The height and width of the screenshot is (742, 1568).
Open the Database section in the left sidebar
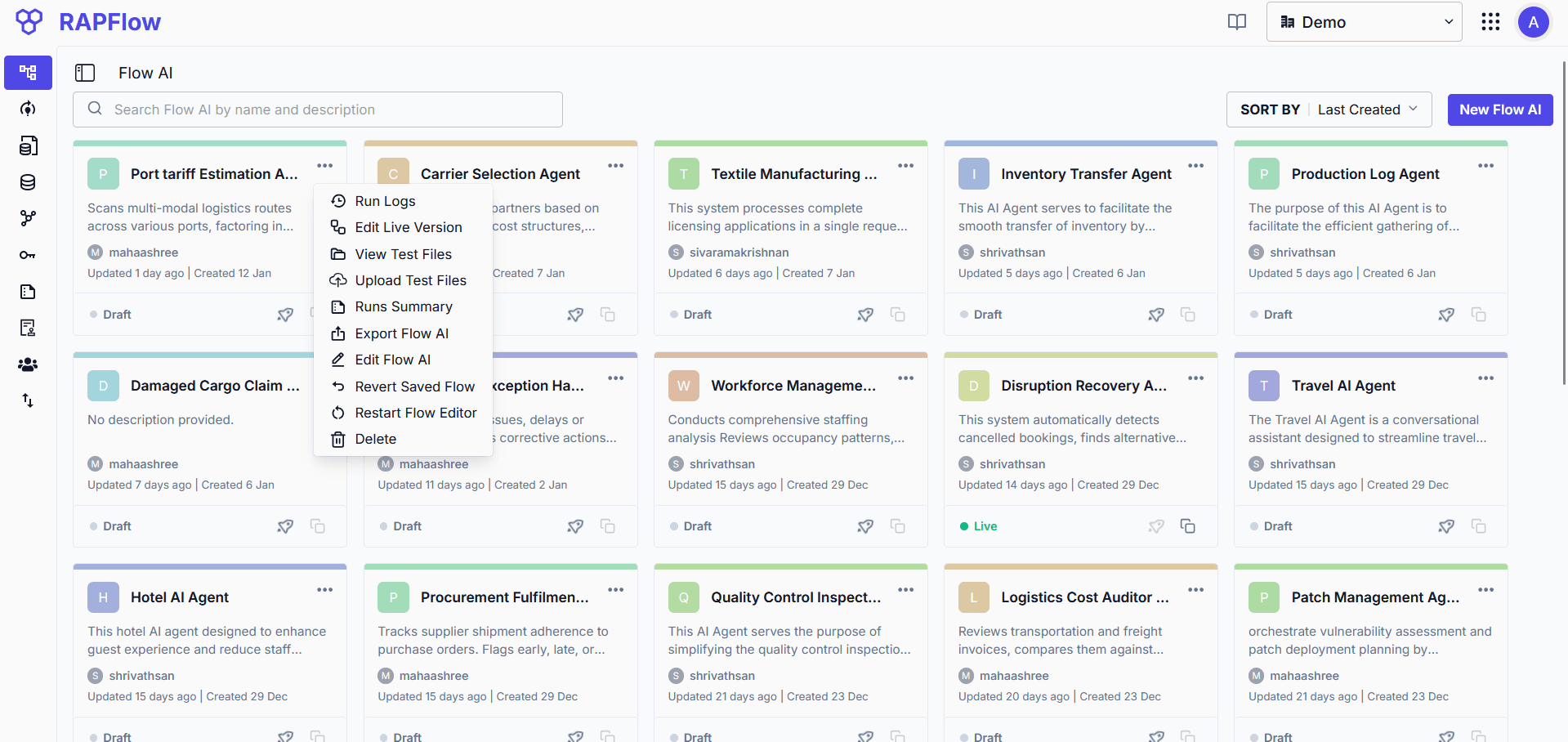(28, 182)
